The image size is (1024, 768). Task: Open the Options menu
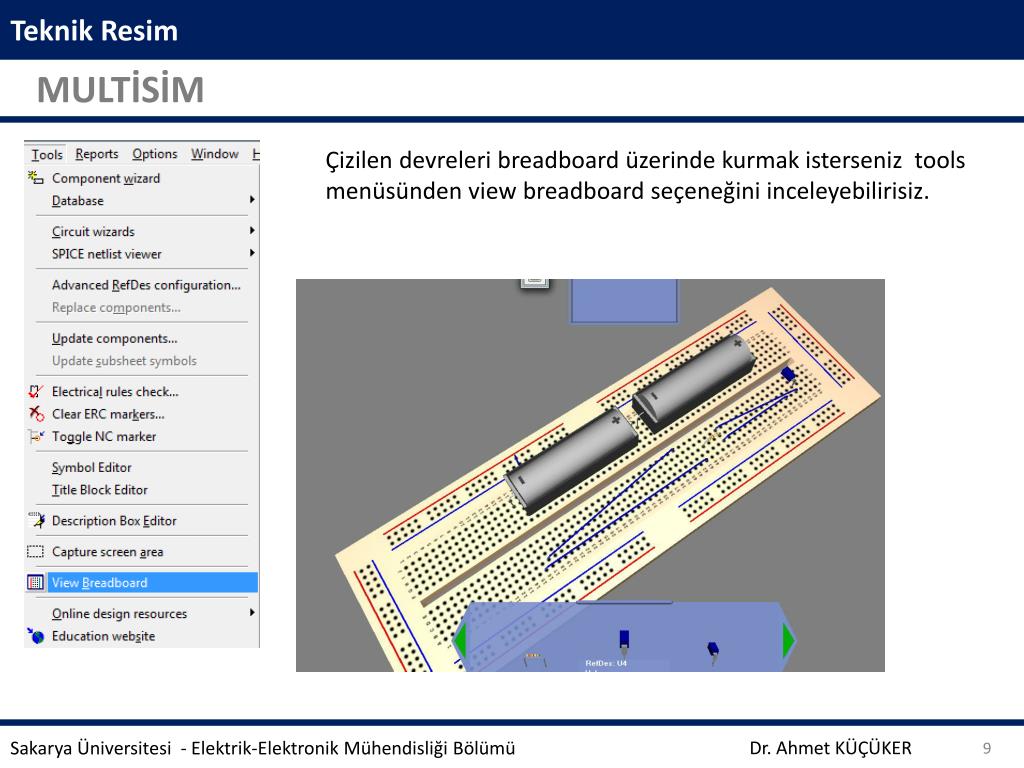point(155,154)
